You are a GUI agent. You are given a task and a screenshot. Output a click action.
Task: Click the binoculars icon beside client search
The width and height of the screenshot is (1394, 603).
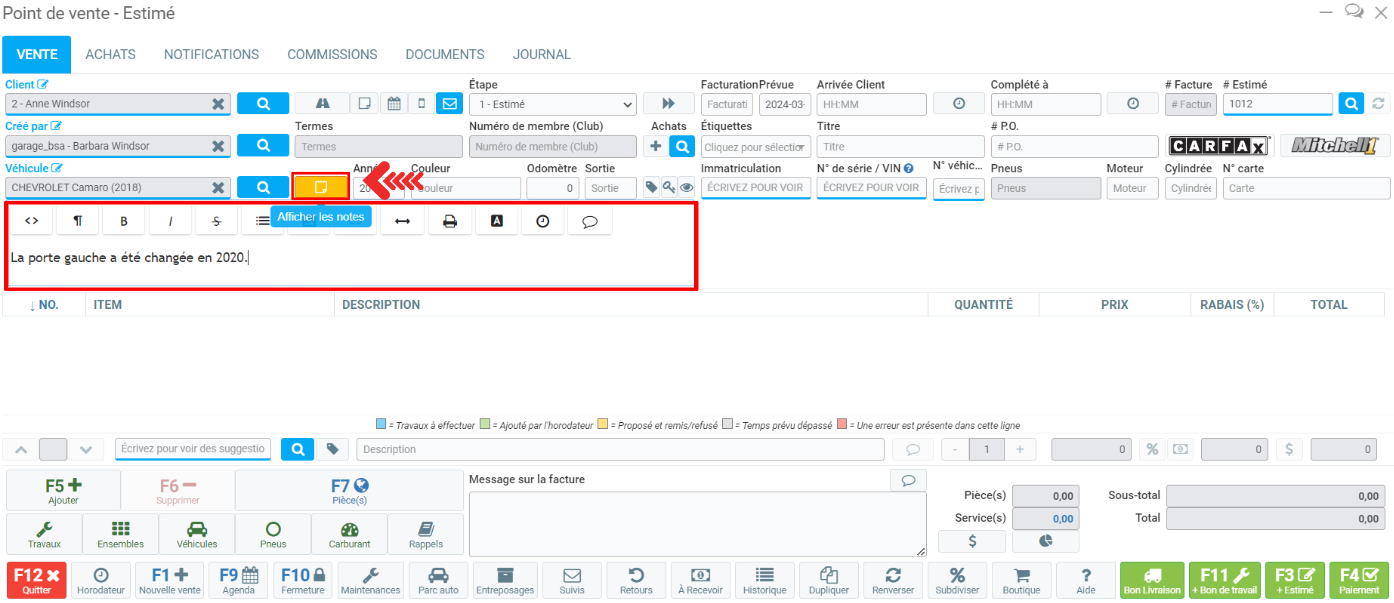click(x=322, y=103)
